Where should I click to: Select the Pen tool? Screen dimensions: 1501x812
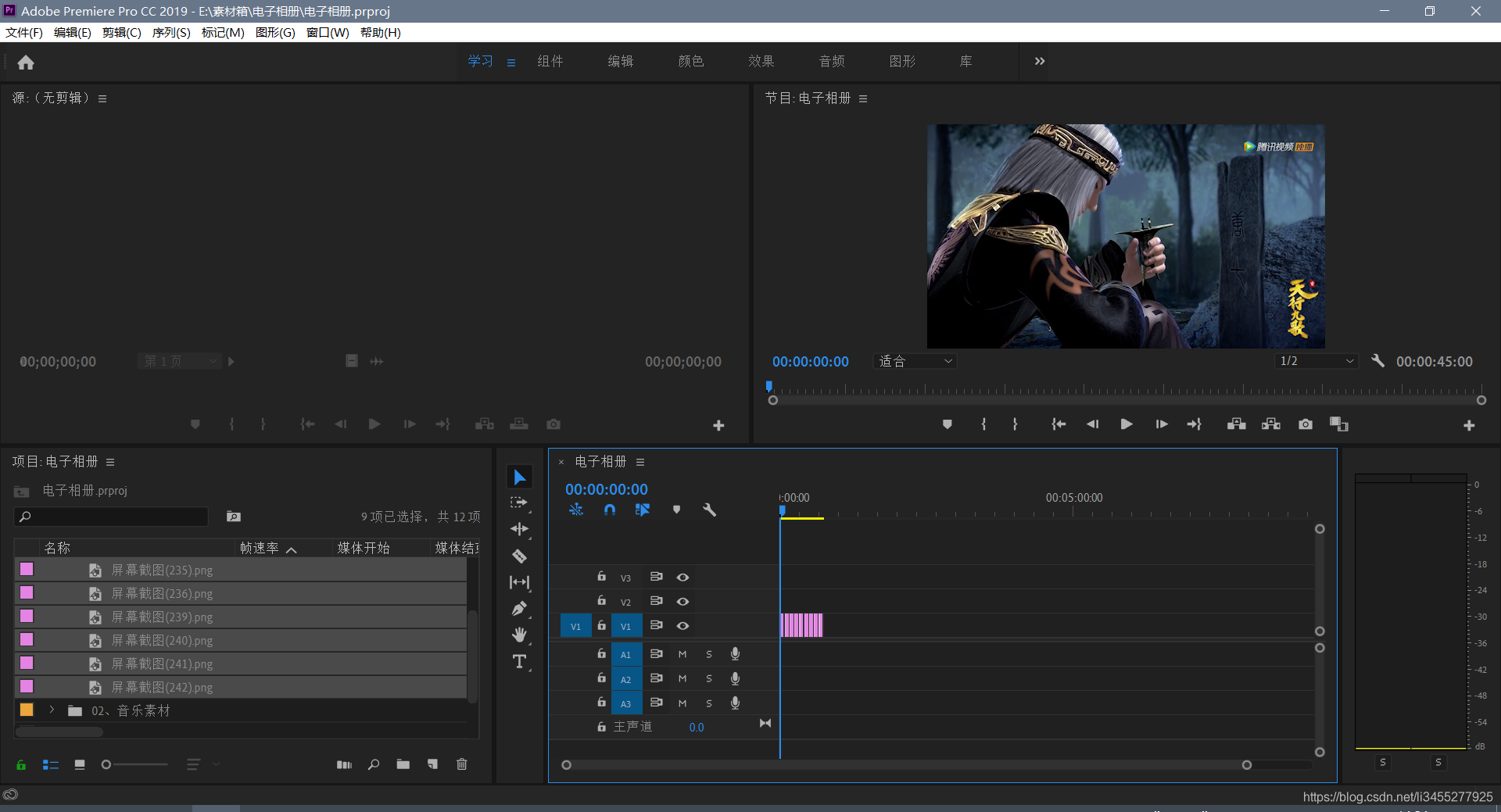point(520,609)
